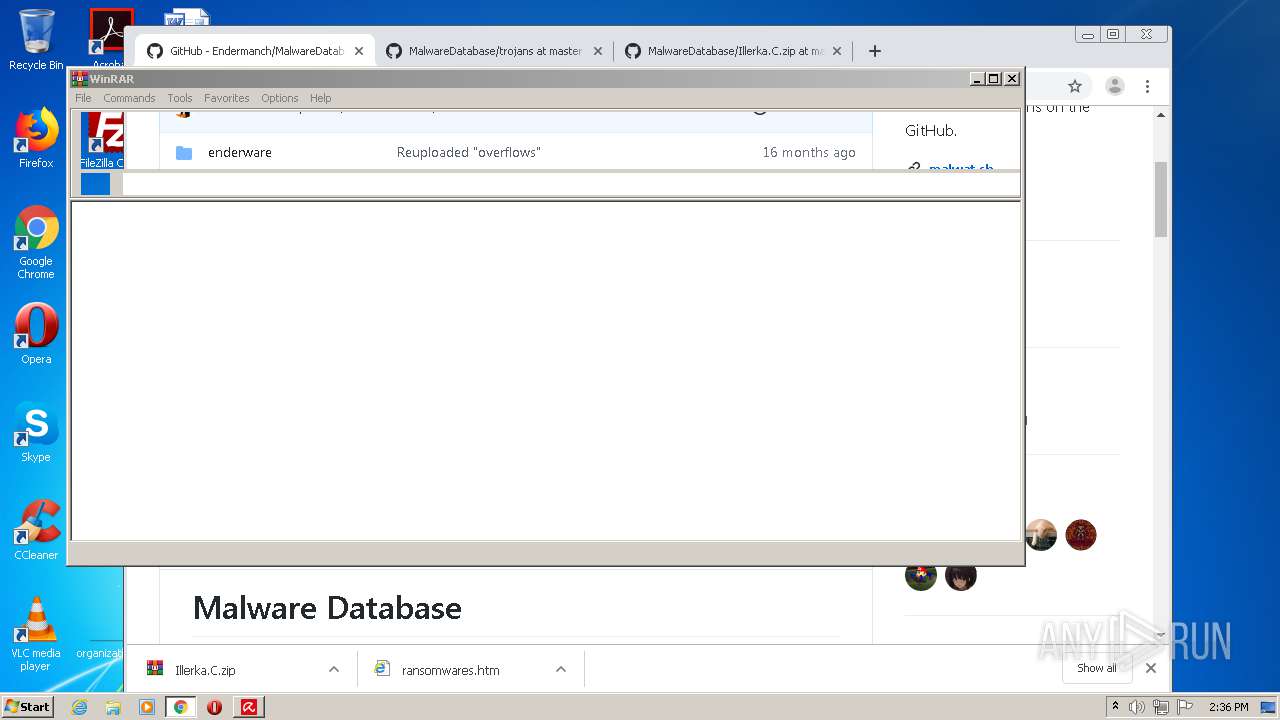The height and width of the screenshot is (720, 1280).
Task: Open WinRAR Tools menu
Action: tap(180, 98)
